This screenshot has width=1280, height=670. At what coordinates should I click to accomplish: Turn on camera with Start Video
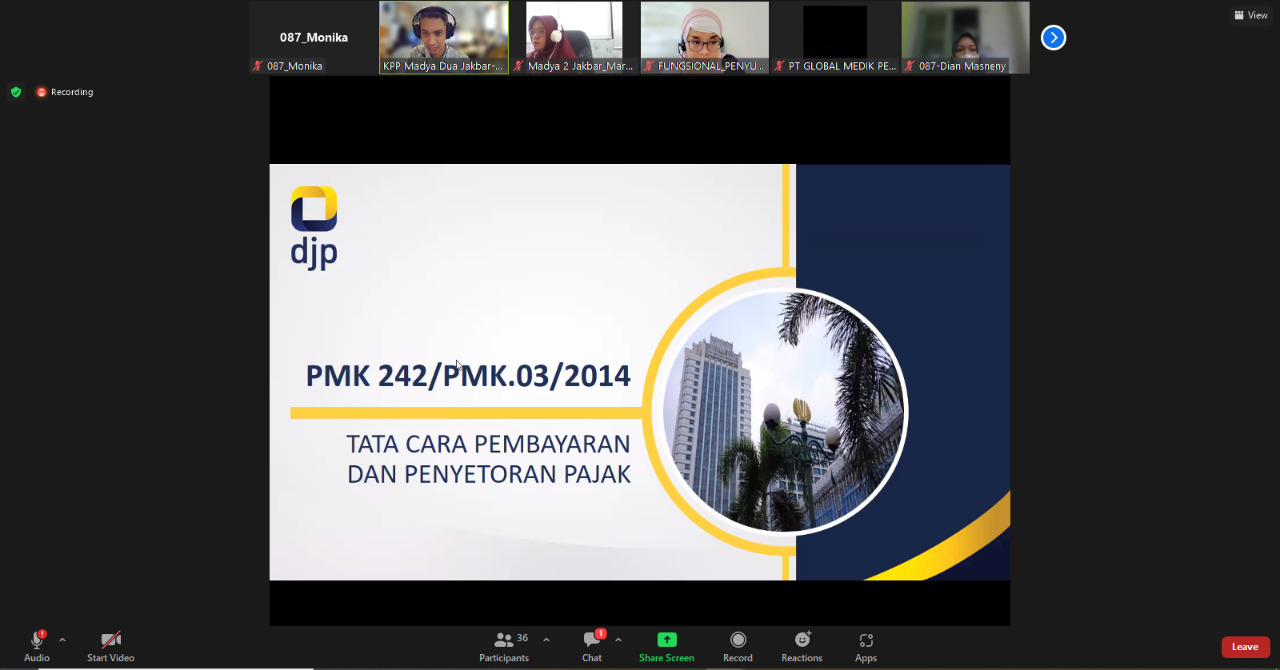tap(110, 646)
